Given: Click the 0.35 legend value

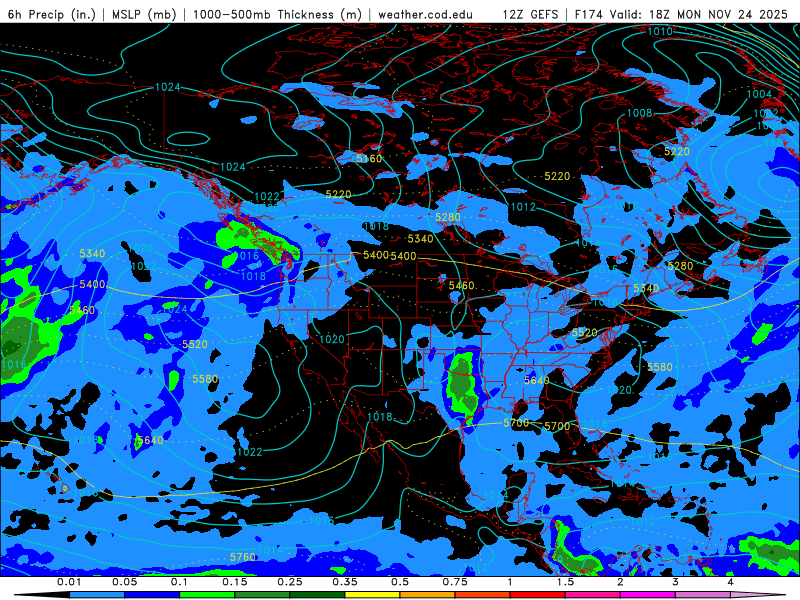Looking at the screenshot, I should pyautogui.click(x=345, y=582).
